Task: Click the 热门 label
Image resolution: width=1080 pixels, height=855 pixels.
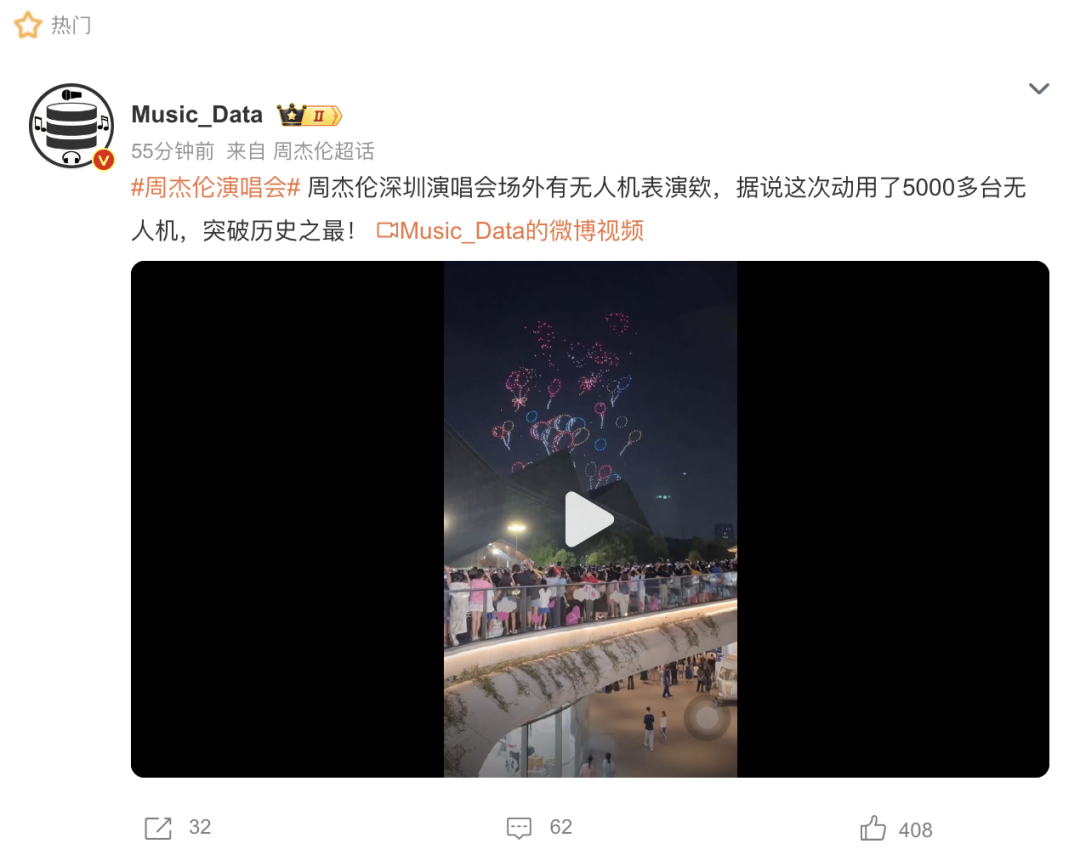Action: [71, 25]
